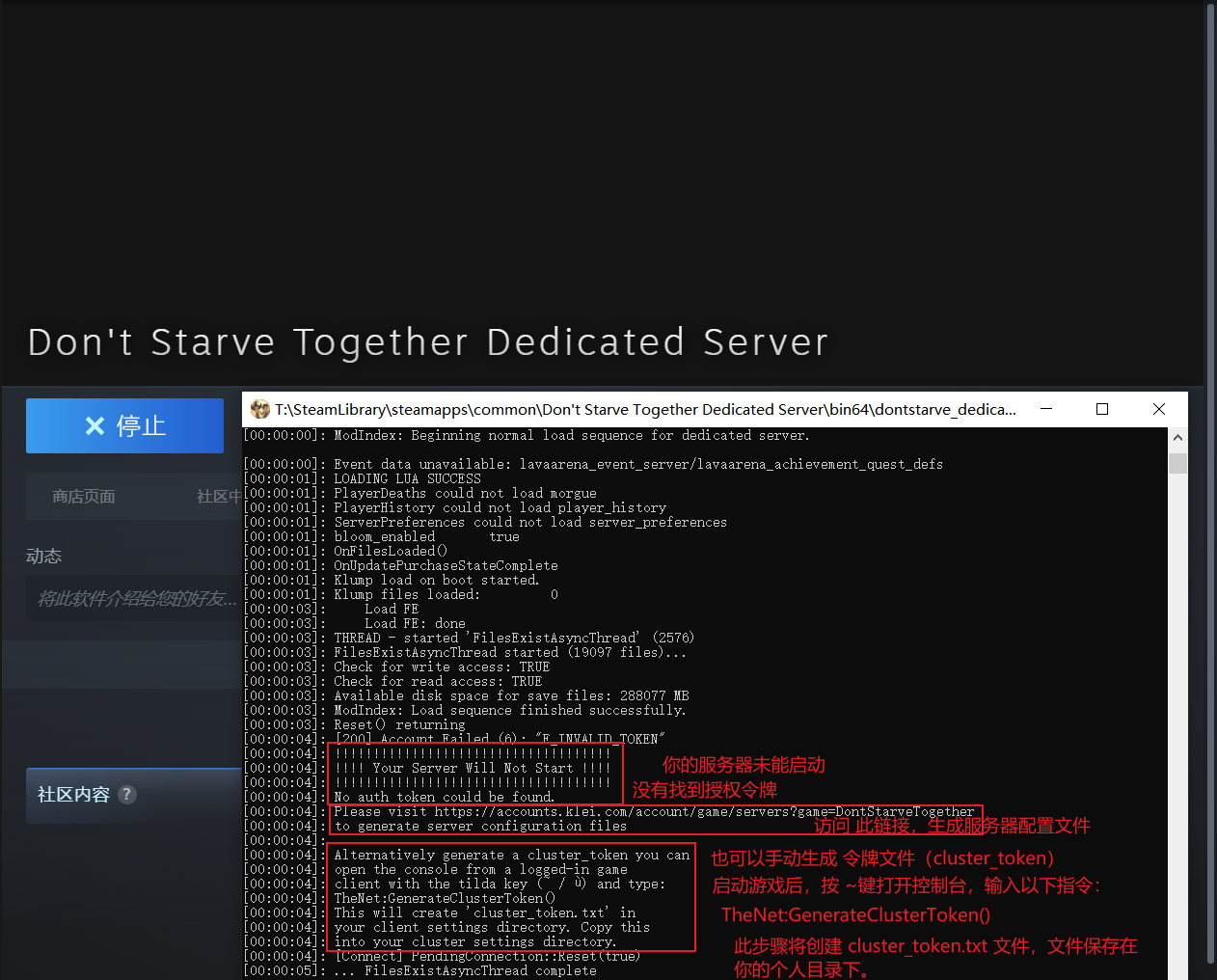Click the question mark beside 社区内容
Viewport: 1217px width, 980px height.
[x=127, y=795]
